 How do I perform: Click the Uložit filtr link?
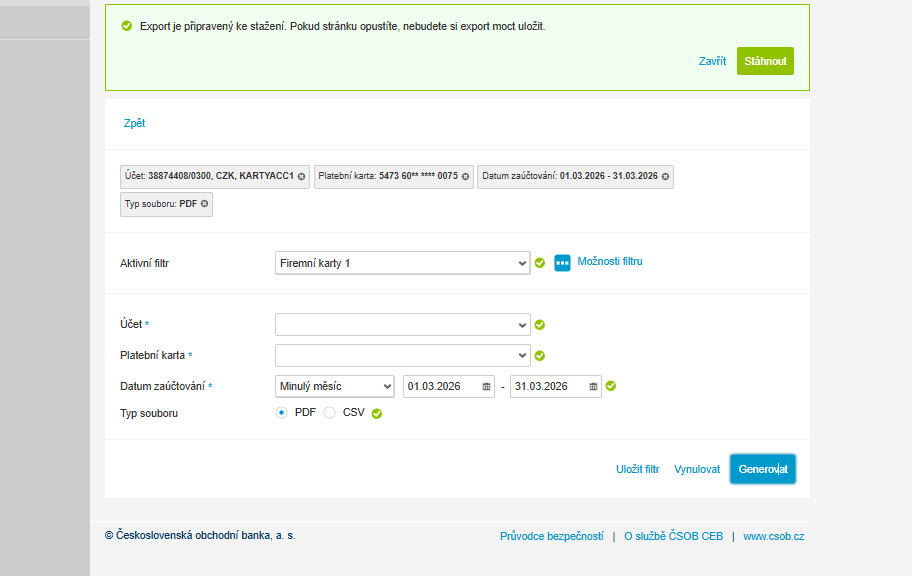[637, 469]
